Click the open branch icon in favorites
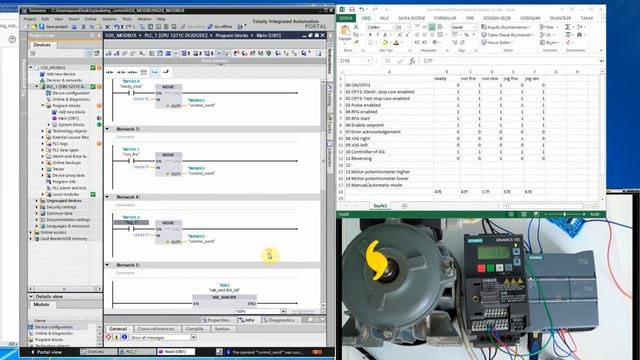The width and height of the screenshot is (640, 360). point(155,72)
